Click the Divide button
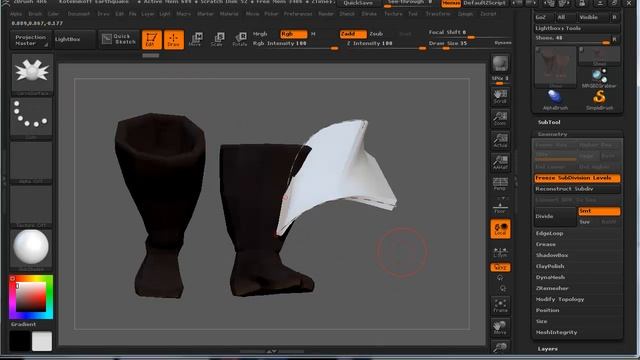This screenshot has width=640, height=360. 555,216
